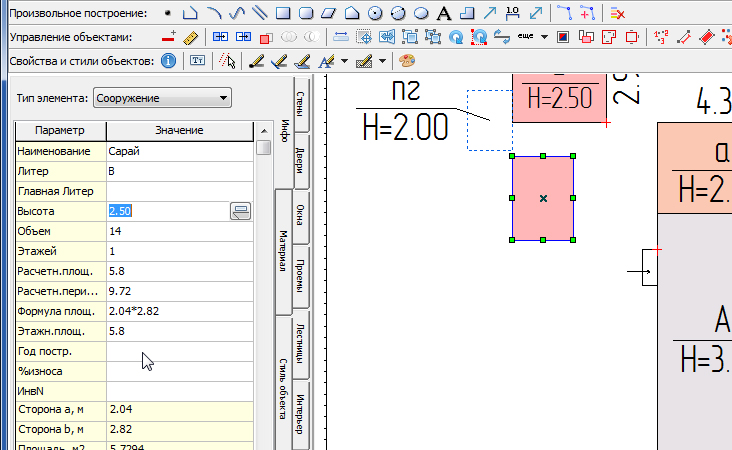Open object info (blue i icon)
The height and width of the screenshot is (450, 732).
pos(168,60)
